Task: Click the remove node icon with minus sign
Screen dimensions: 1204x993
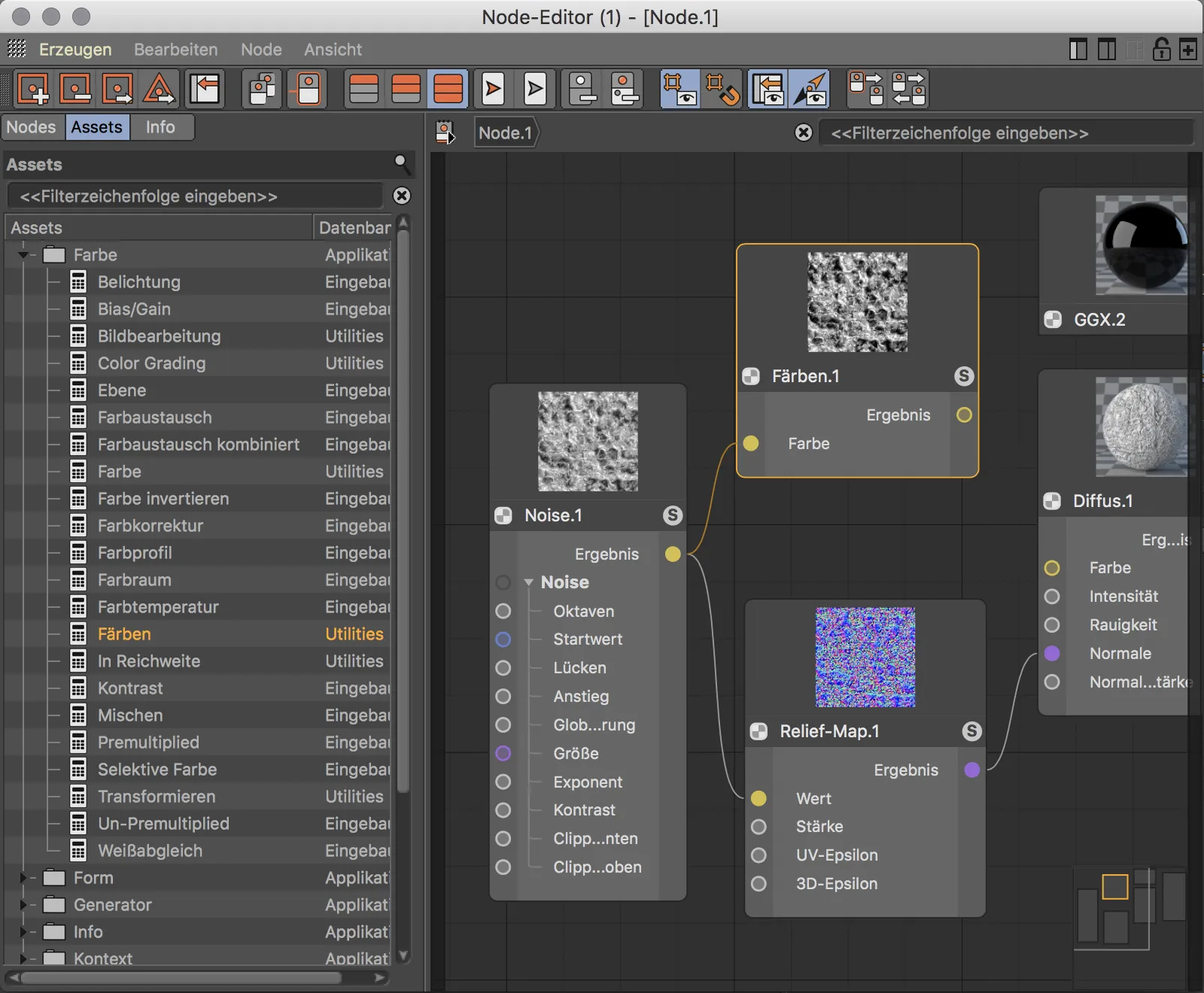Action: pos(75,89)
